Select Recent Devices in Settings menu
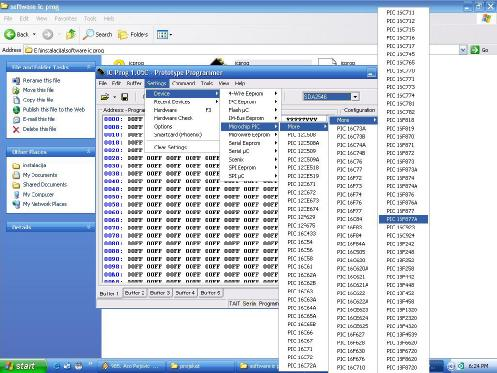497x373 pixels. pyautogui.click(x=183, y=102)
